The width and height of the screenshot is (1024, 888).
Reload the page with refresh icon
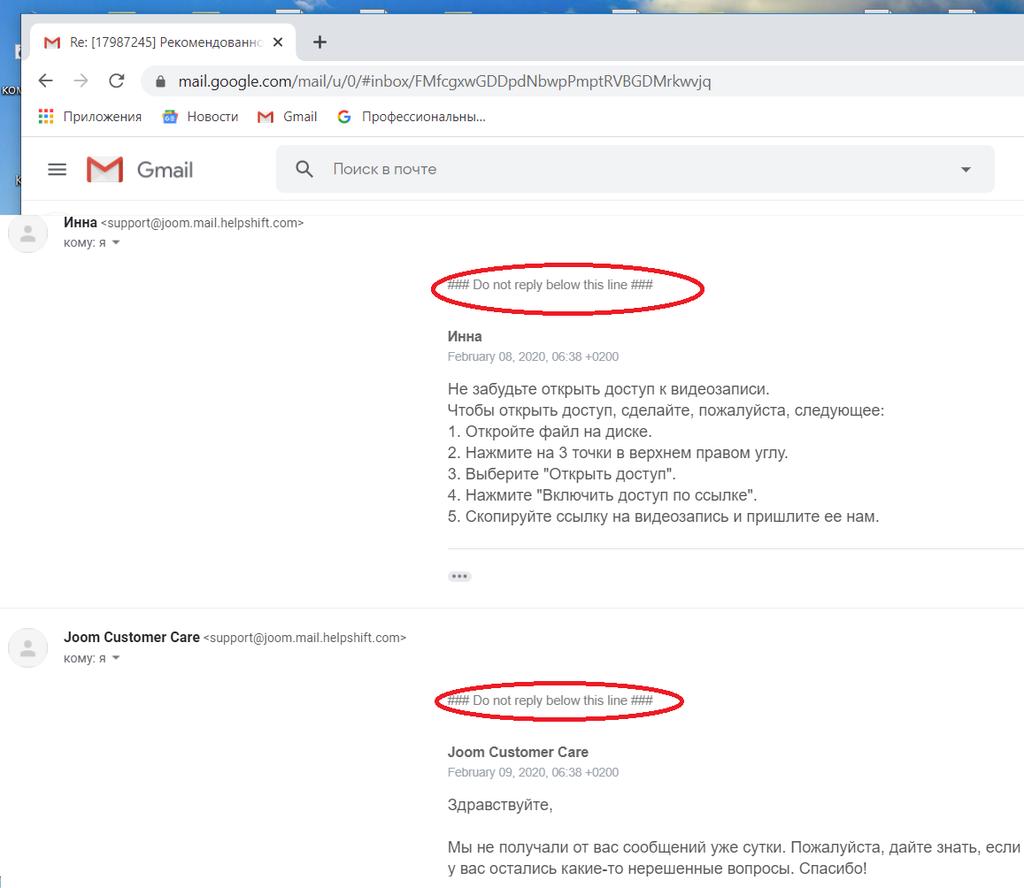point(117,81)
